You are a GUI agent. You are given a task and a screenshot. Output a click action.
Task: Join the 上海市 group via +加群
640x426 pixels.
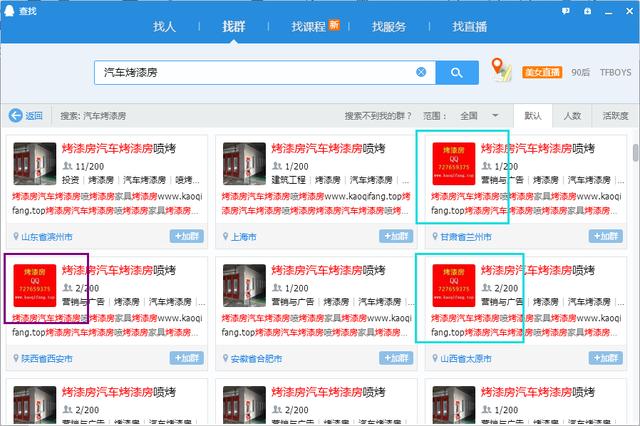(396, 236)
